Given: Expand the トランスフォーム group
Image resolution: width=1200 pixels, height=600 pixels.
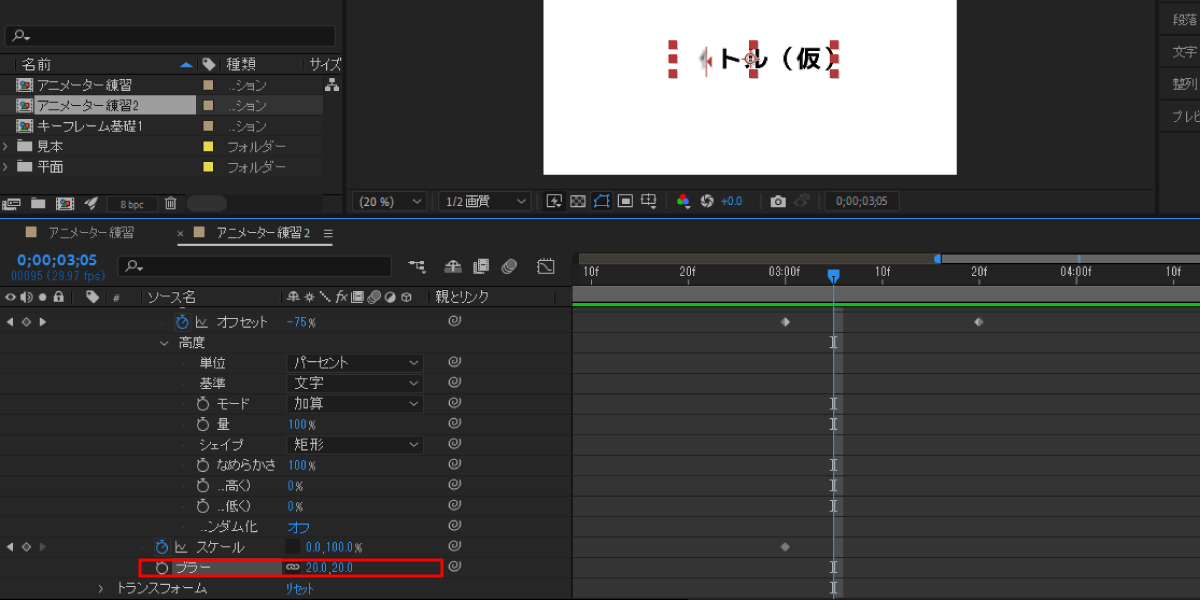Looking at the screenshot, I should pos(101,588).
